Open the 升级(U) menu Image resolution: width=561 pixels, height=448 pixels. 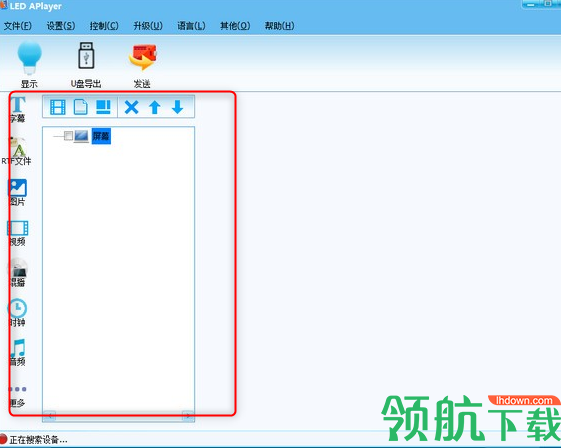[148, 26]
